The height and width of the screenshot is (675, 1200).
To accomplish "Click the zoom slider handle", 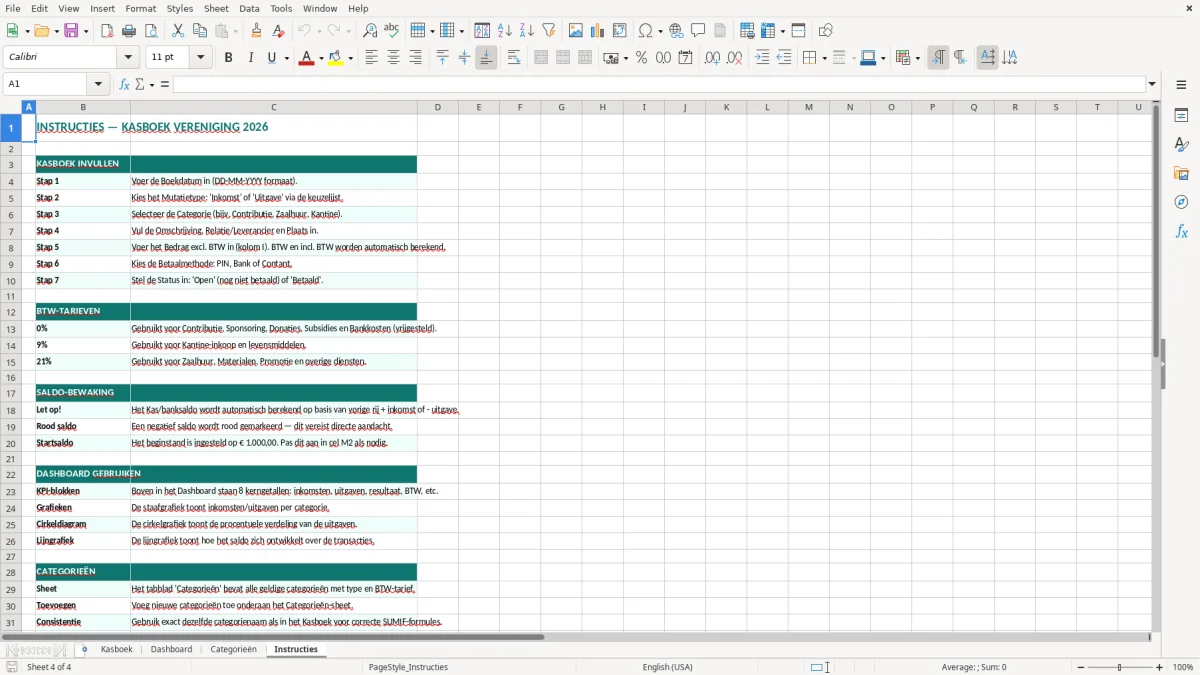I will tap(1120, 667).
